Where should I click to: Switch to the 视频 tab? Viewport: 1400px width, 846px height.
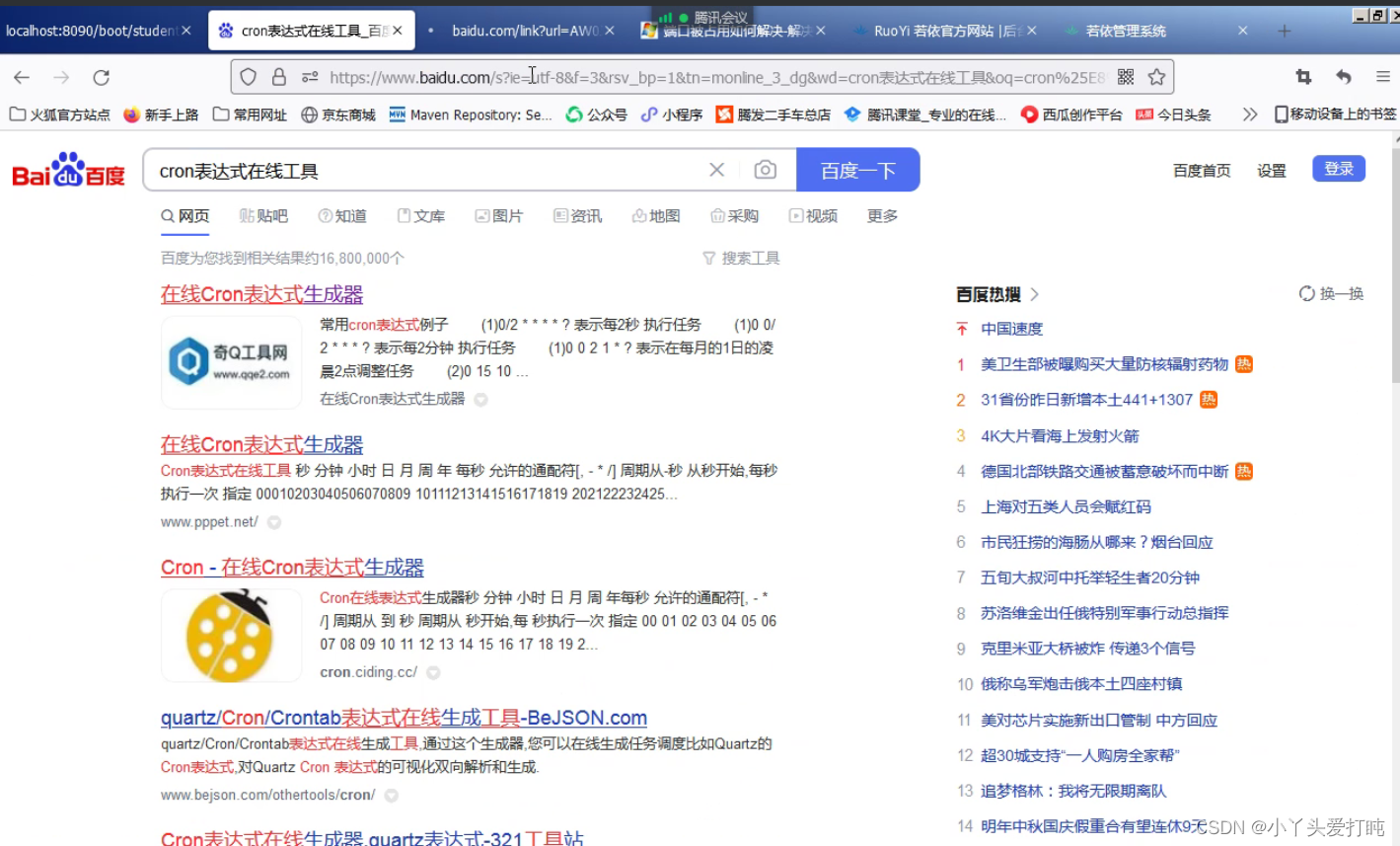click(813, 216)
